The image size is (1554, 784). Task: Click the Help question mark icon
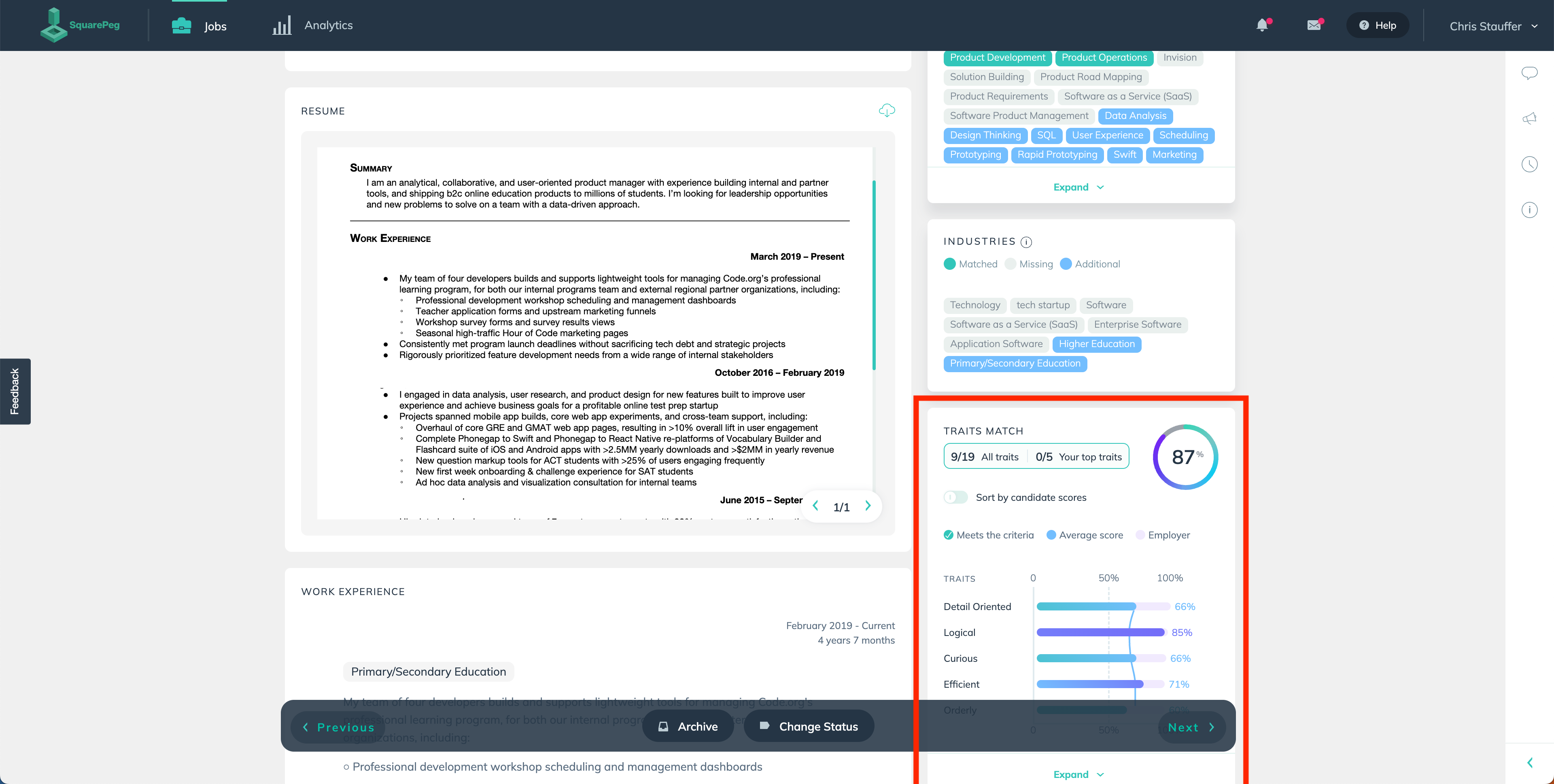(1363, 25)
